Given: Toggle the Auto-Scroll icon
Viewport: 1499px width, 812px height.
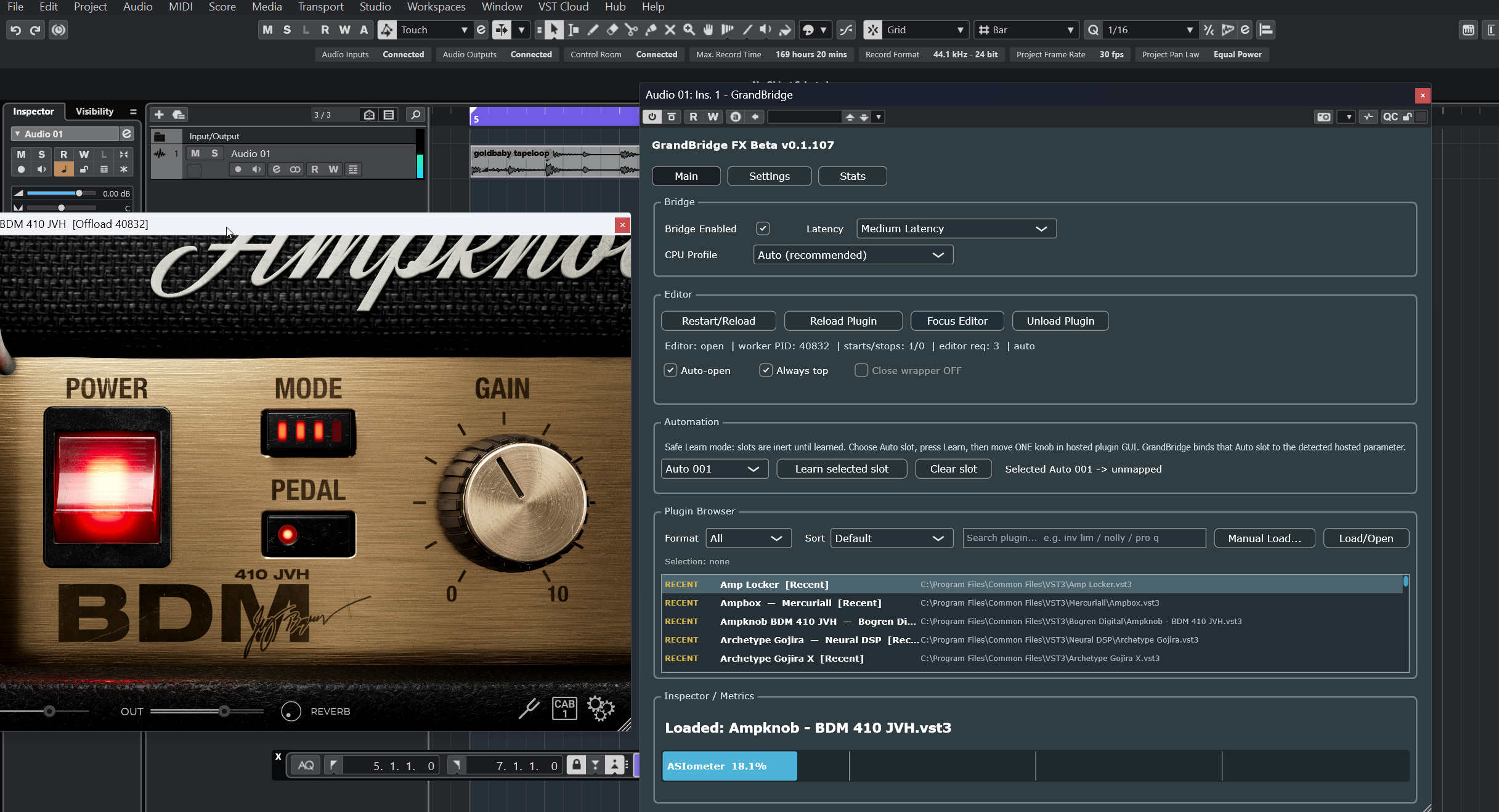Looking at the screenshot, I should (x=502, y=30).
